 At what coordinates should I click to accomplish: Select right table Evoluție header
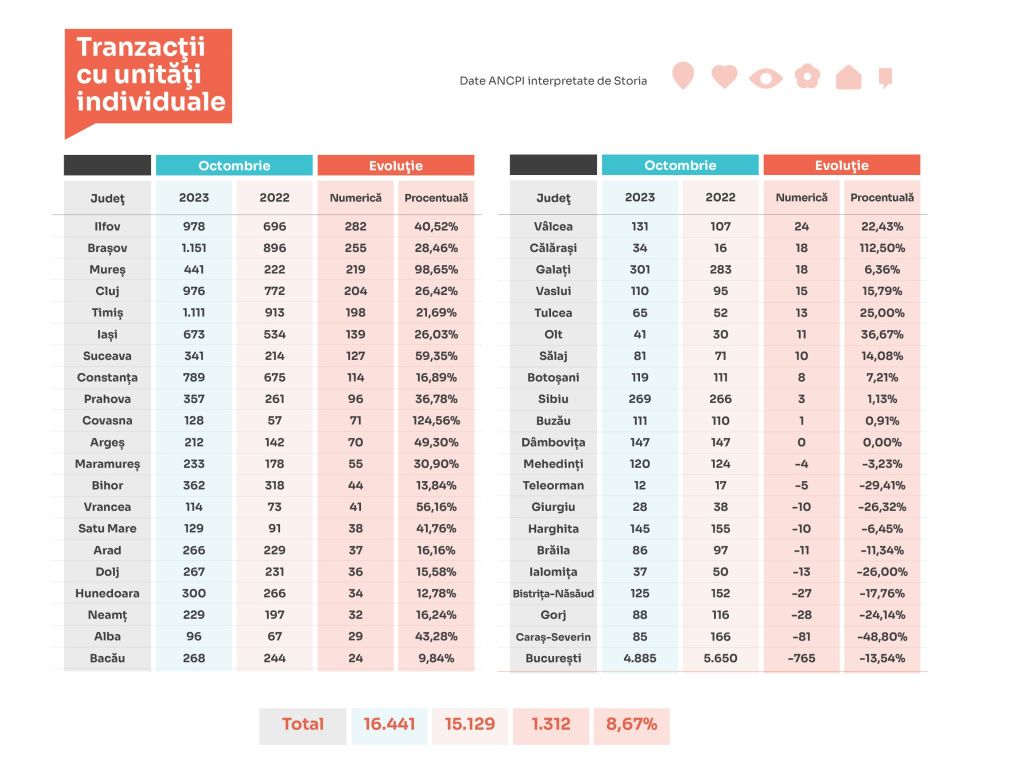pos(841,165)
